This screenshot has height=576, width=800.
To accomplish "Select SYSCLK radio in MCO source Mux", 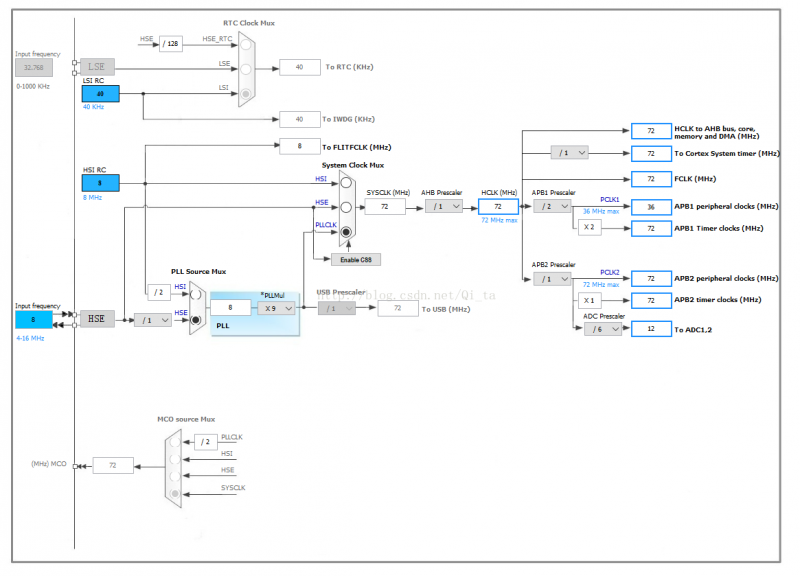I will pyautogui.click(x=175, y=493).
